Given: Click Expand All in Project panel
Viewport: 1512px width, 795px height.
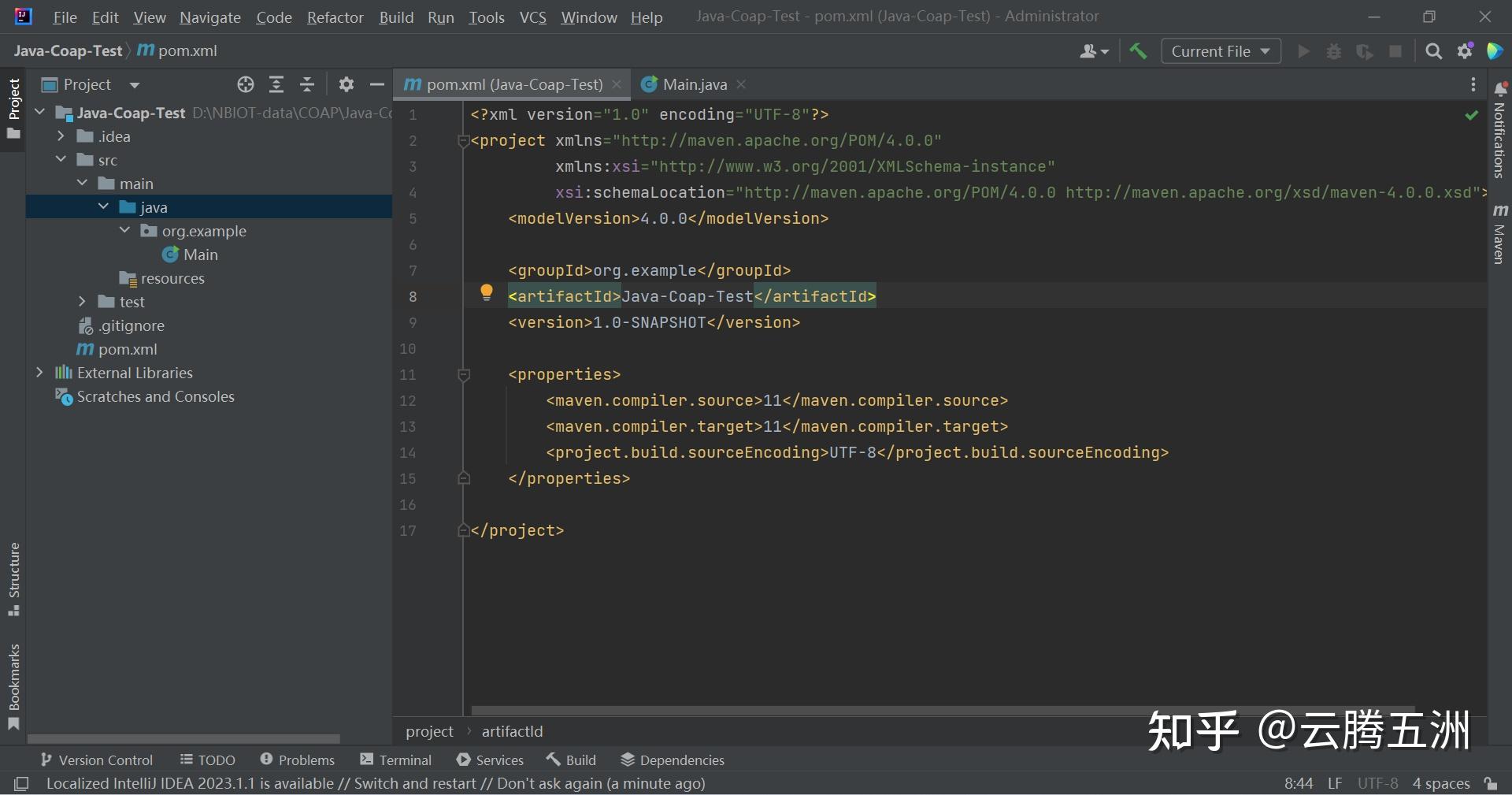Looking at the screenshot, I should point(276,84).
